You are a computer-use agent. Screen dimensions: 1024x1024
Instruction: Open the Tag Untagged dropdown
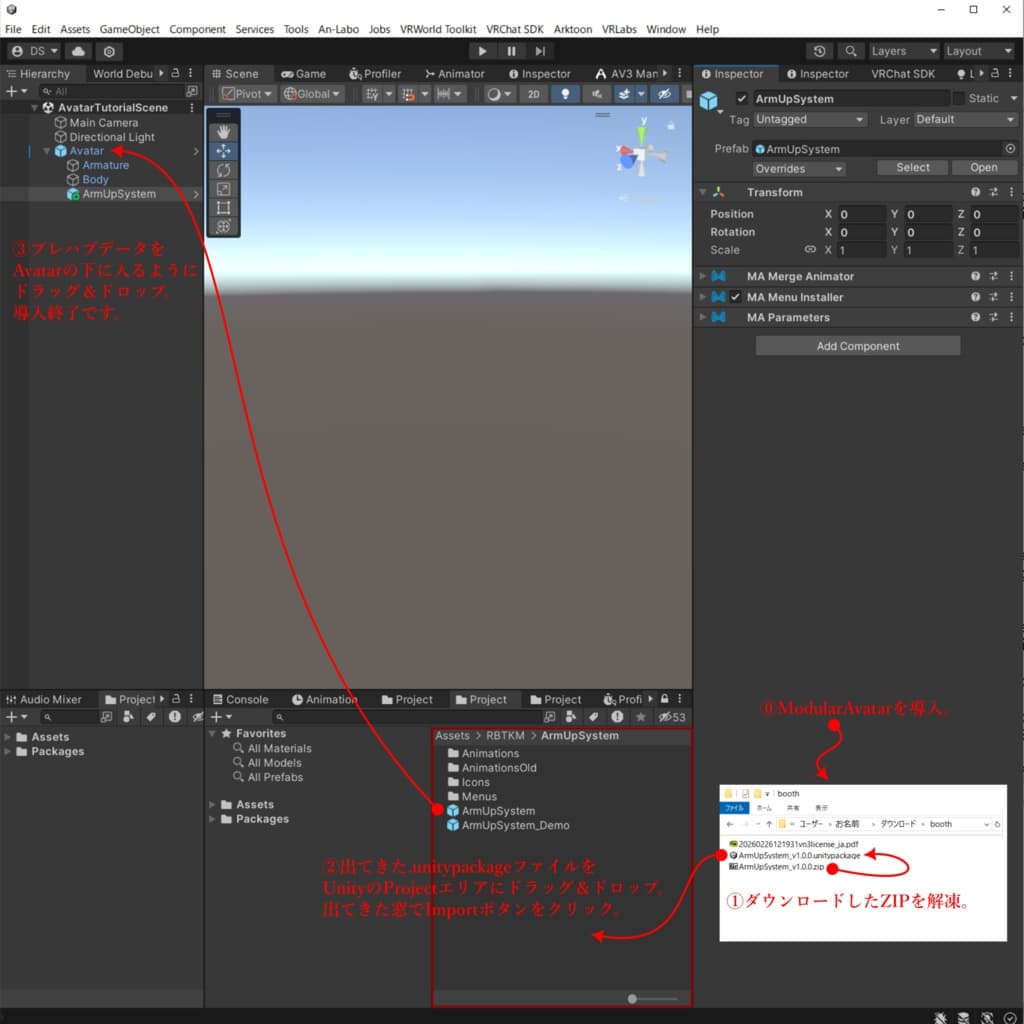coord(810,120)
